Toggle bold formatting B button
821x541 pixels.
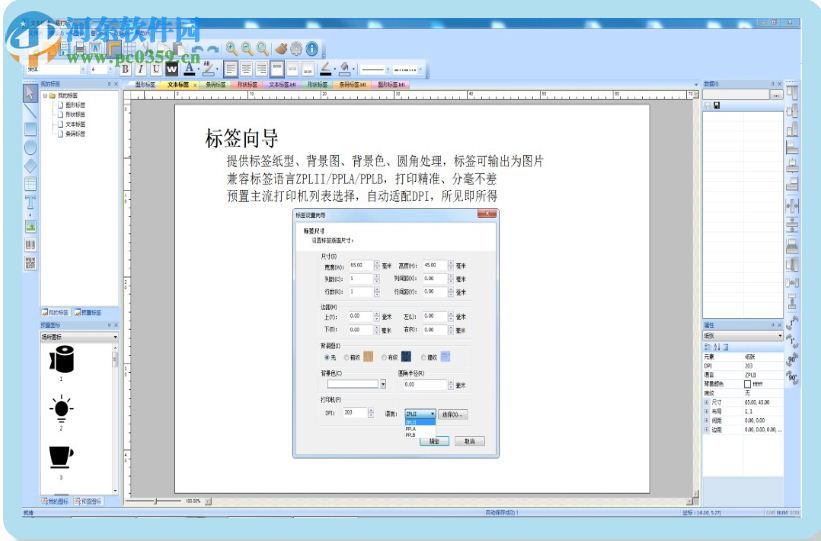[x=125, y=69]
